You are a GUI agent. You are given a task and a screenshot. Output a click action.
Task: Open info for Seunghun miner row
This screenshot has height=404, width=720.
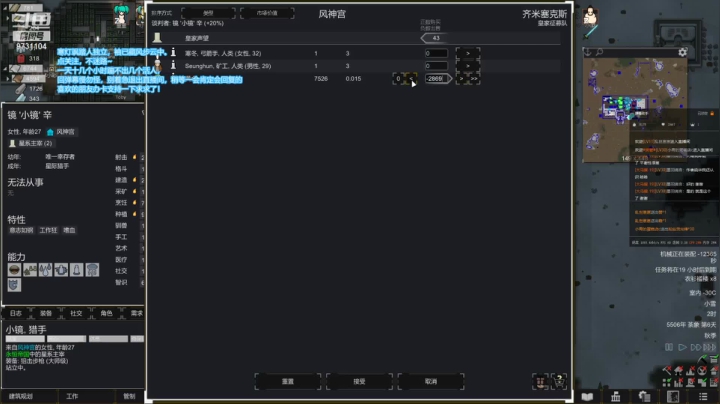(173, 66)
